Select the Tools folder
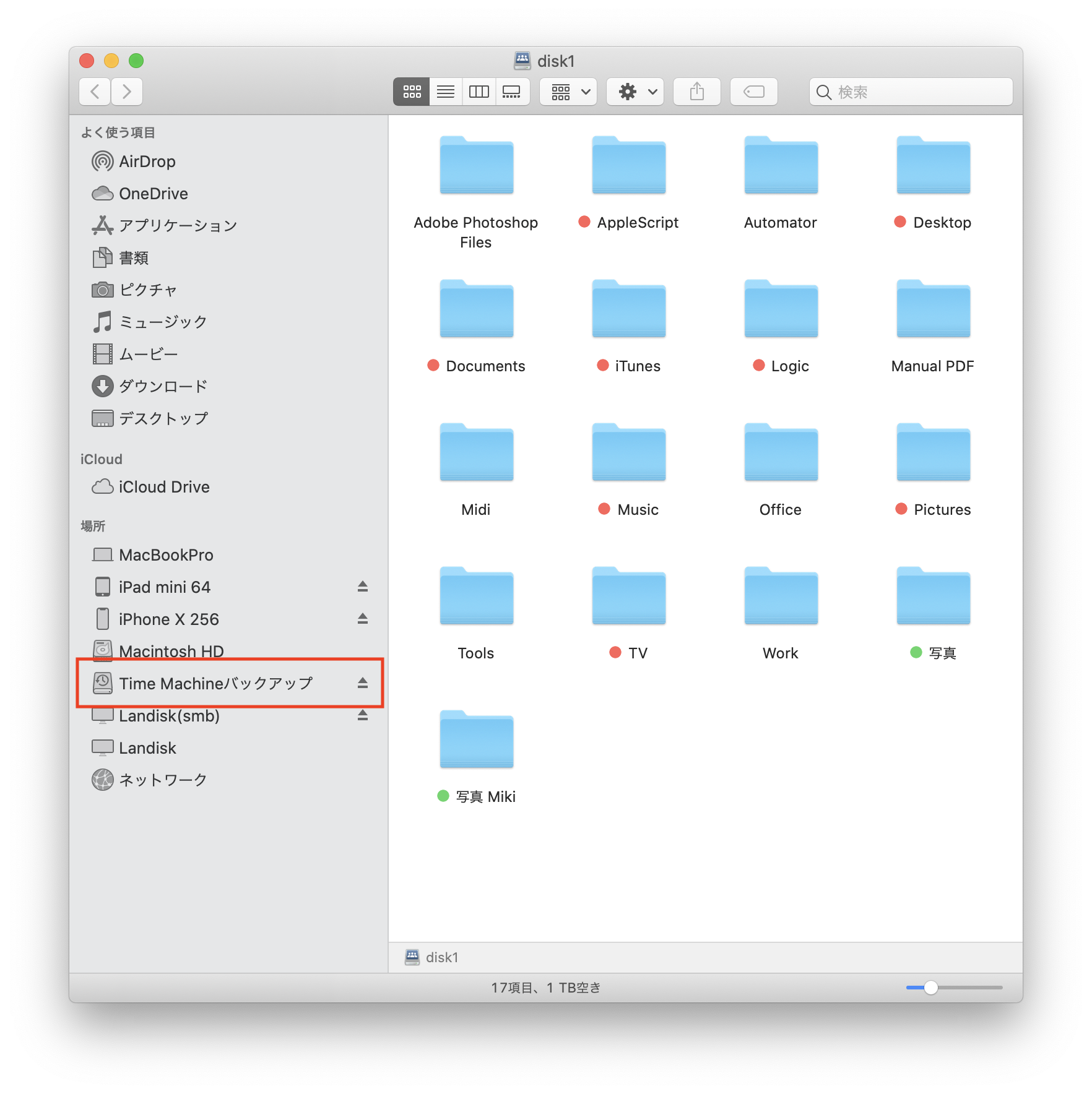 pos(476,597)
